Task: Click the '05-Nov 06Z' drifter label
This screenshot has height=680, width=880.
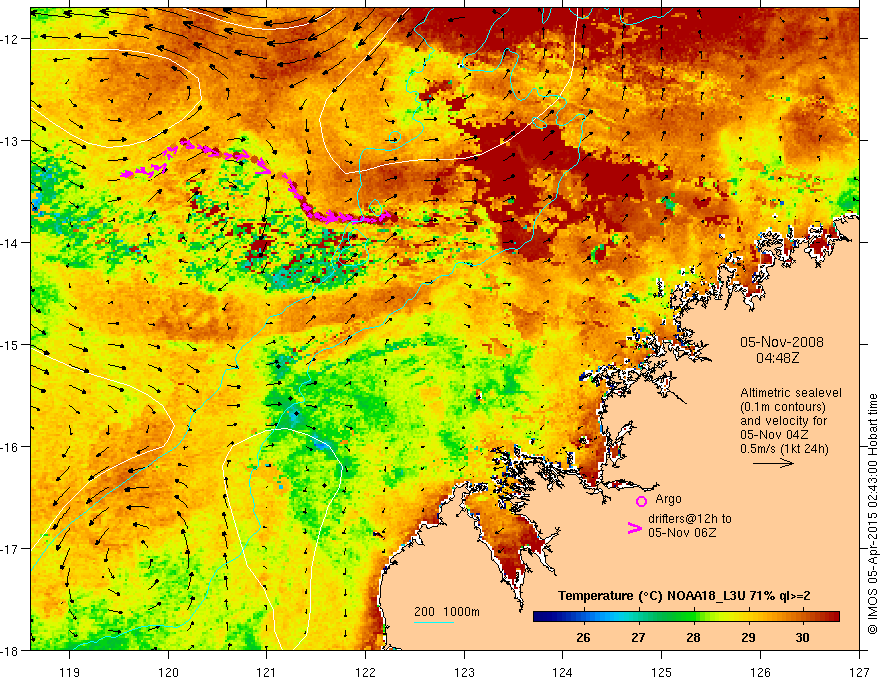Action: [x=682, y=533]
